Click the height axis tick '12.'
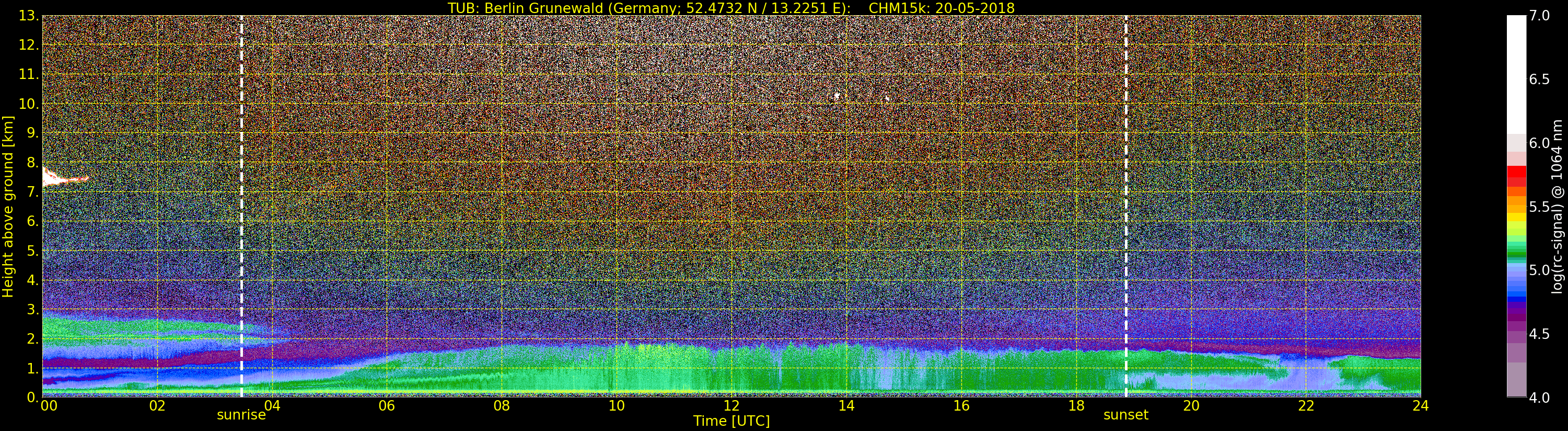The image size is (1568, 431). pyautogui.click(x=29, y=44)
